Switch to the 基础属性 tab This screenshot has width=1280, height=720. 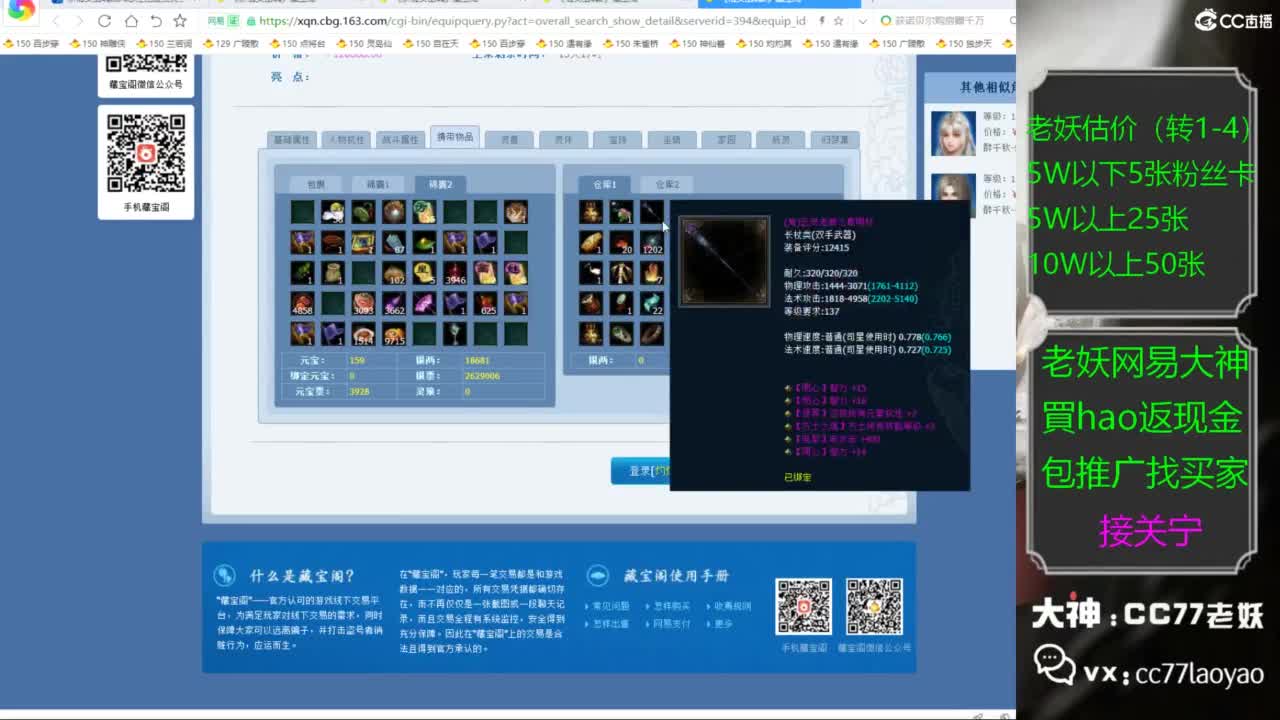pos(292,140)
